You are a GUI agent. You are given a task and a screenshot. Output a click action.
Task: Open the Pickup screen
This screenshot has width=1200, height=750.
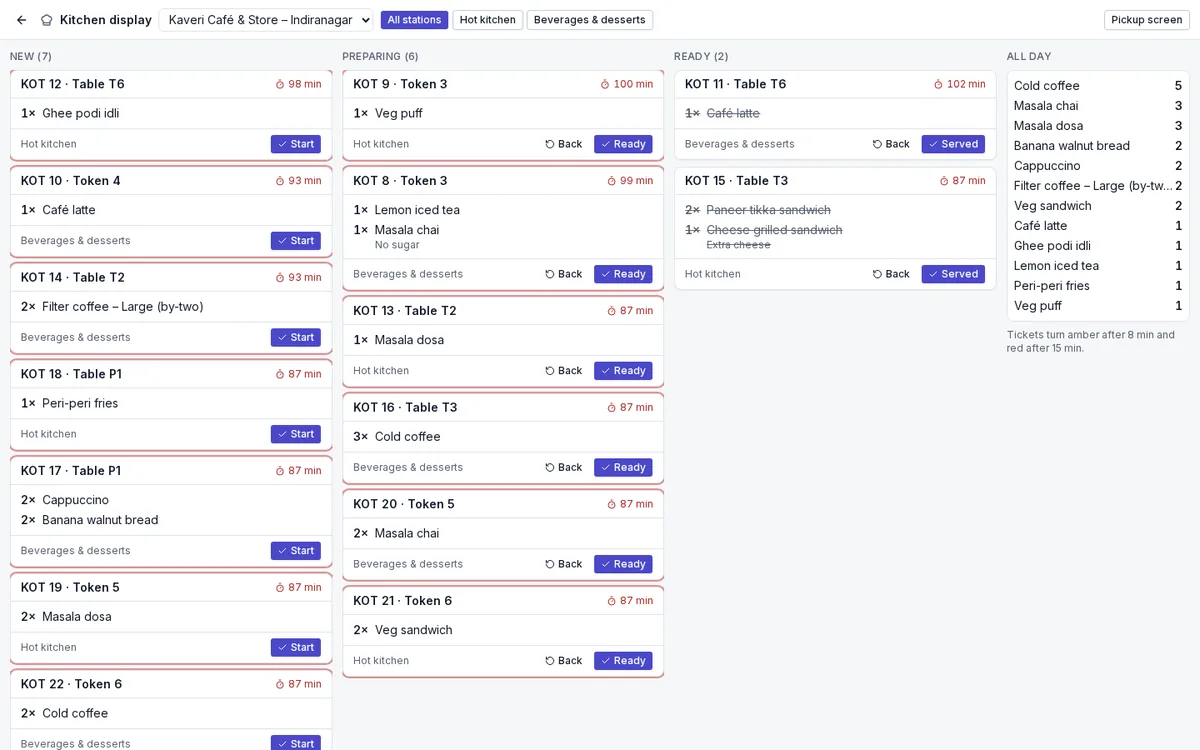(x=1147, y=20)
